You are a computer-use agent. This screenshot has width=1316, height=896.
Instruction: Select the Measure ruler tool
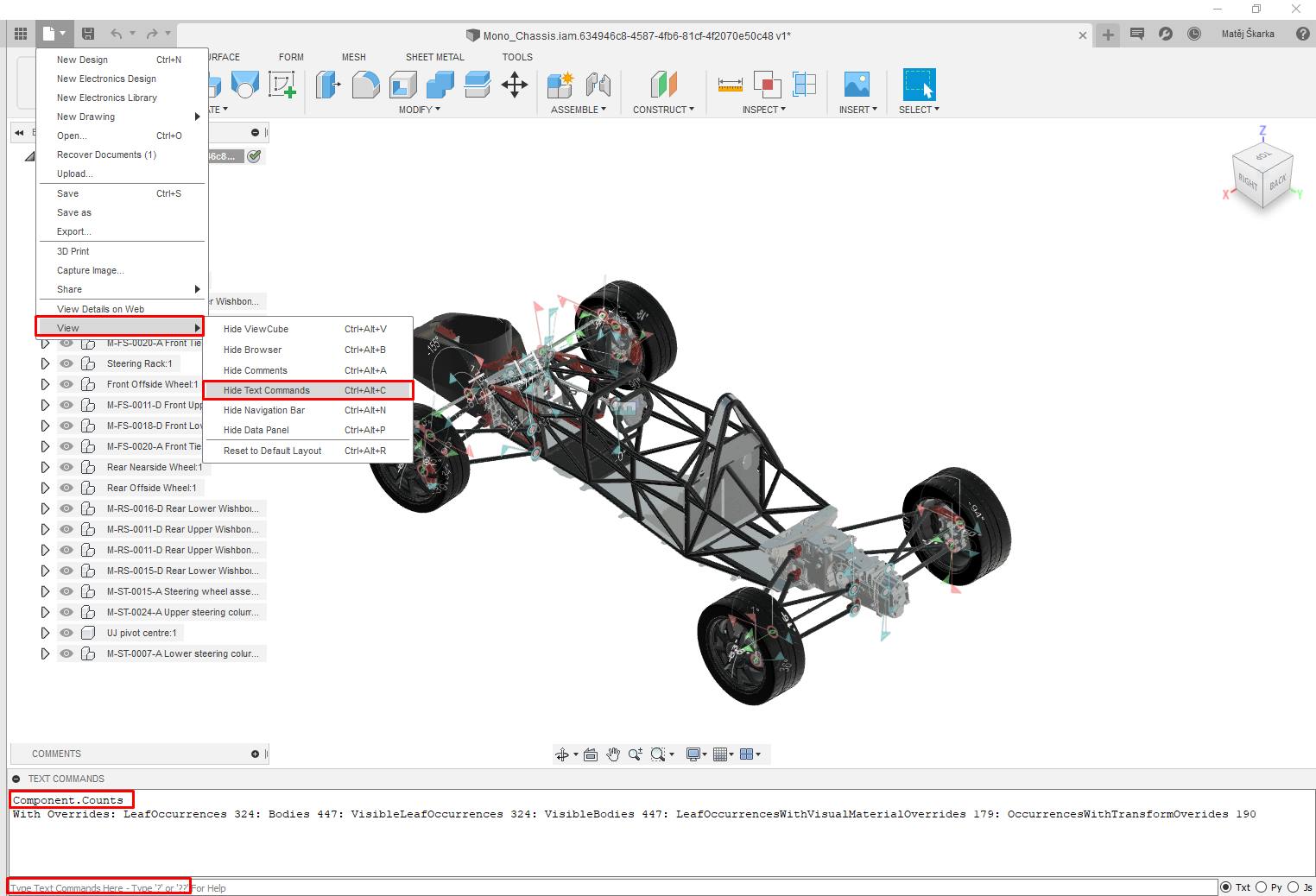click(730, 85)
